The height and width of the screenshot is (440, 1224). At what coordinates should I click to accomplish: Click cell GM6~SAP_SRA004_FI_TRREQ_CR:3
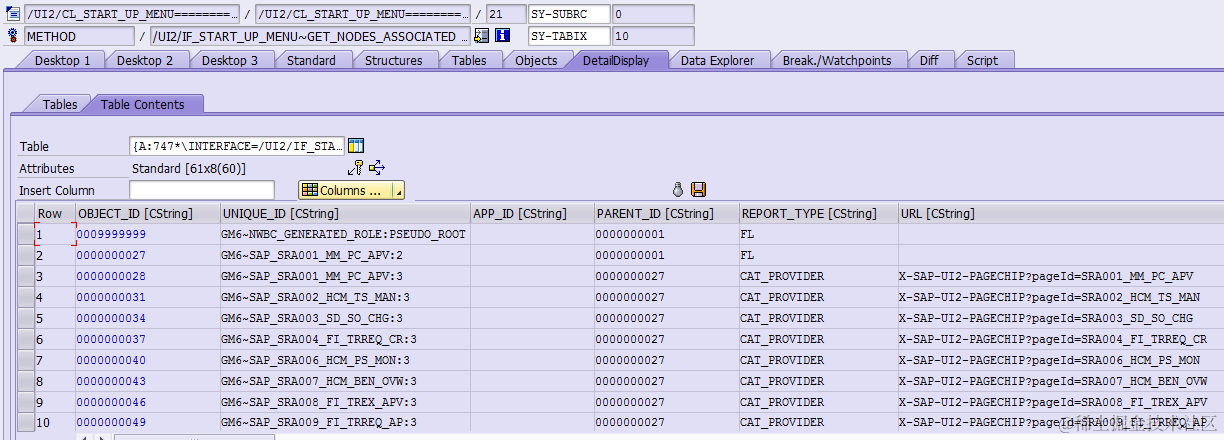345,339
